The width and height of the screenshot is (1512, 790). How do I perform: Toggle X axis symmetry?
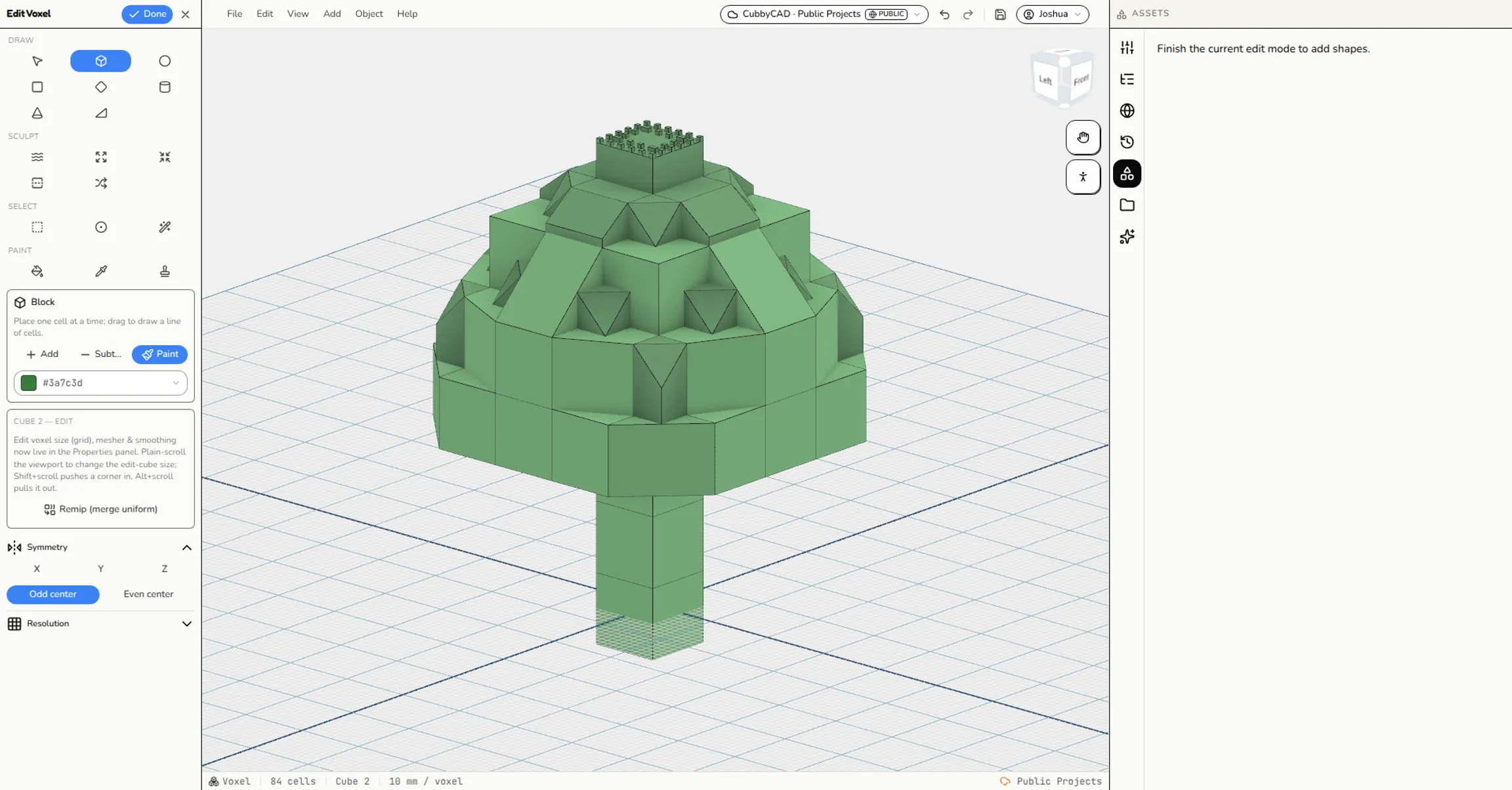pyautogui.click(x=37, y=569)
